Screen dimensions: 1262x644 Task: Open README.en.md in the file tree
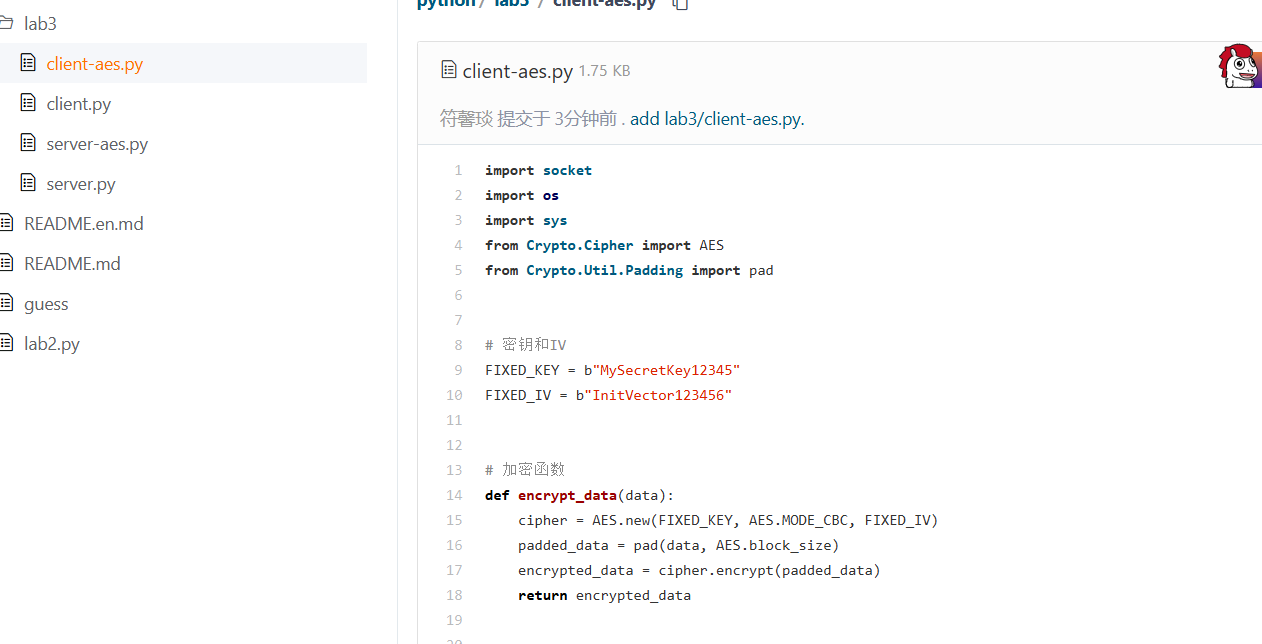[84, 224]
